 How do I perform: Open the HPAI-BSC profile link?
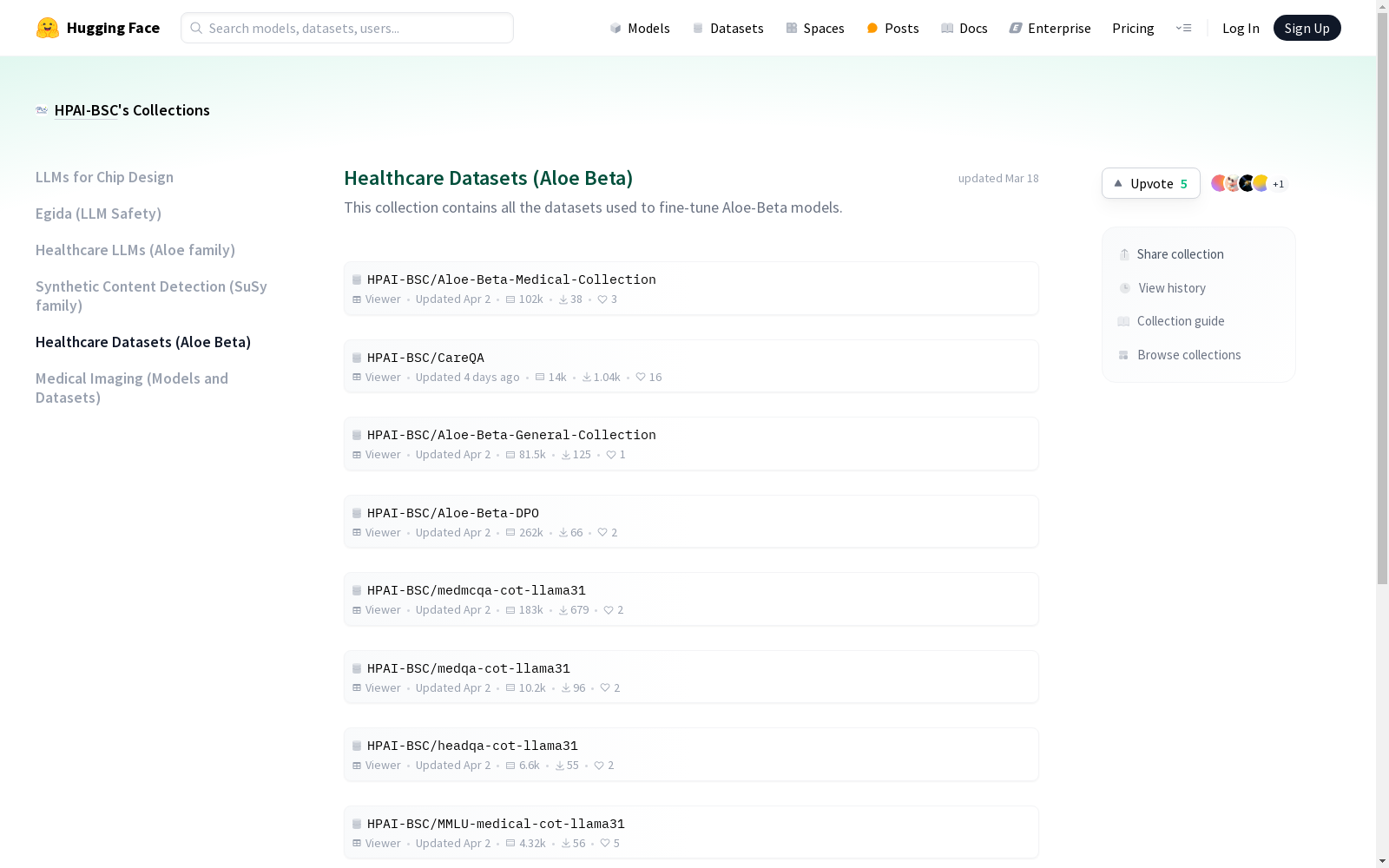click(86, 110)
